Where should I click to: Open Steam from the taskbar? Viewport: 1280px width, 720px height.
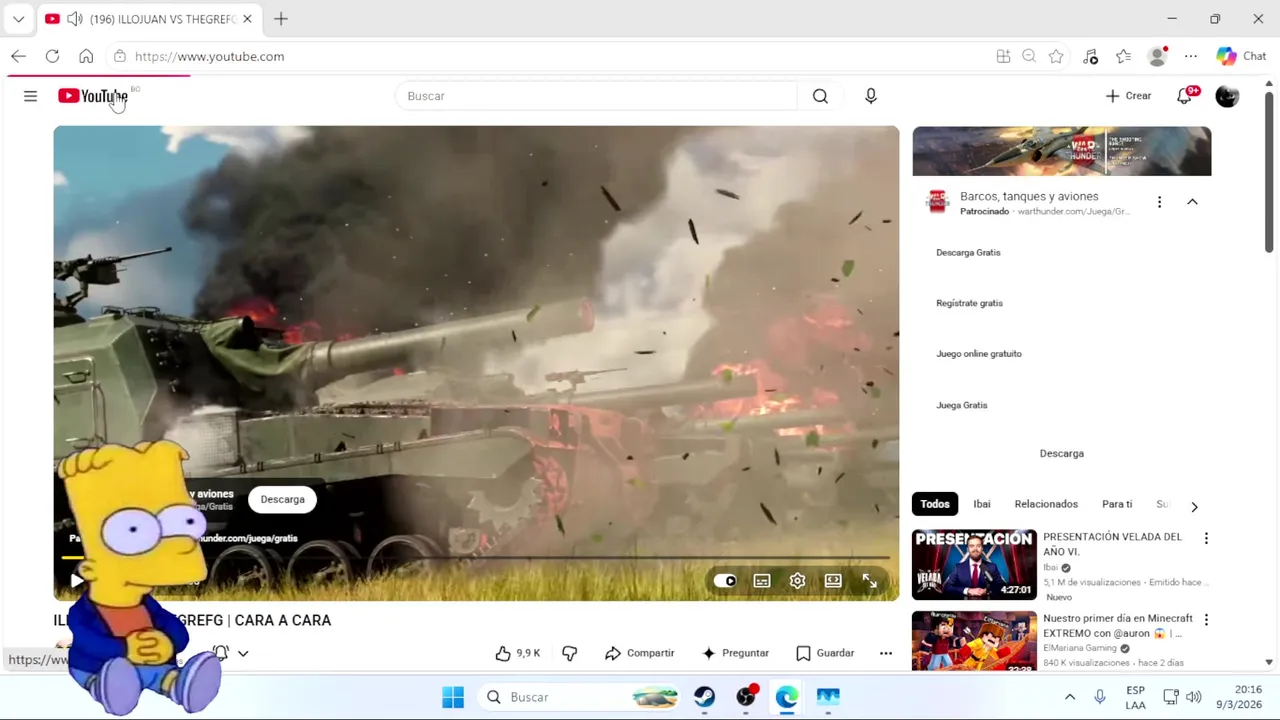[x=705, y=697]
